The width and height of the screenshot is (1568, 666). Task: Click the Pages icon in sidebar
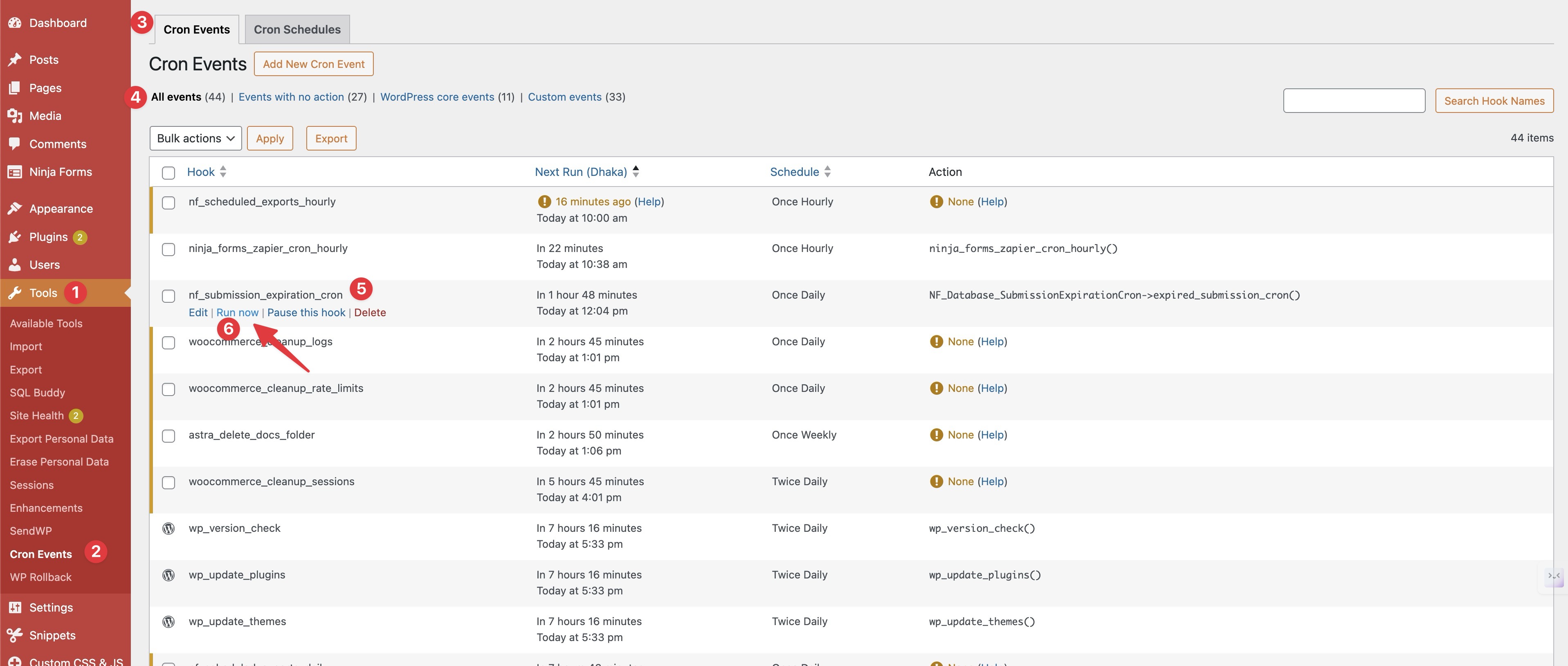point(15,88)
